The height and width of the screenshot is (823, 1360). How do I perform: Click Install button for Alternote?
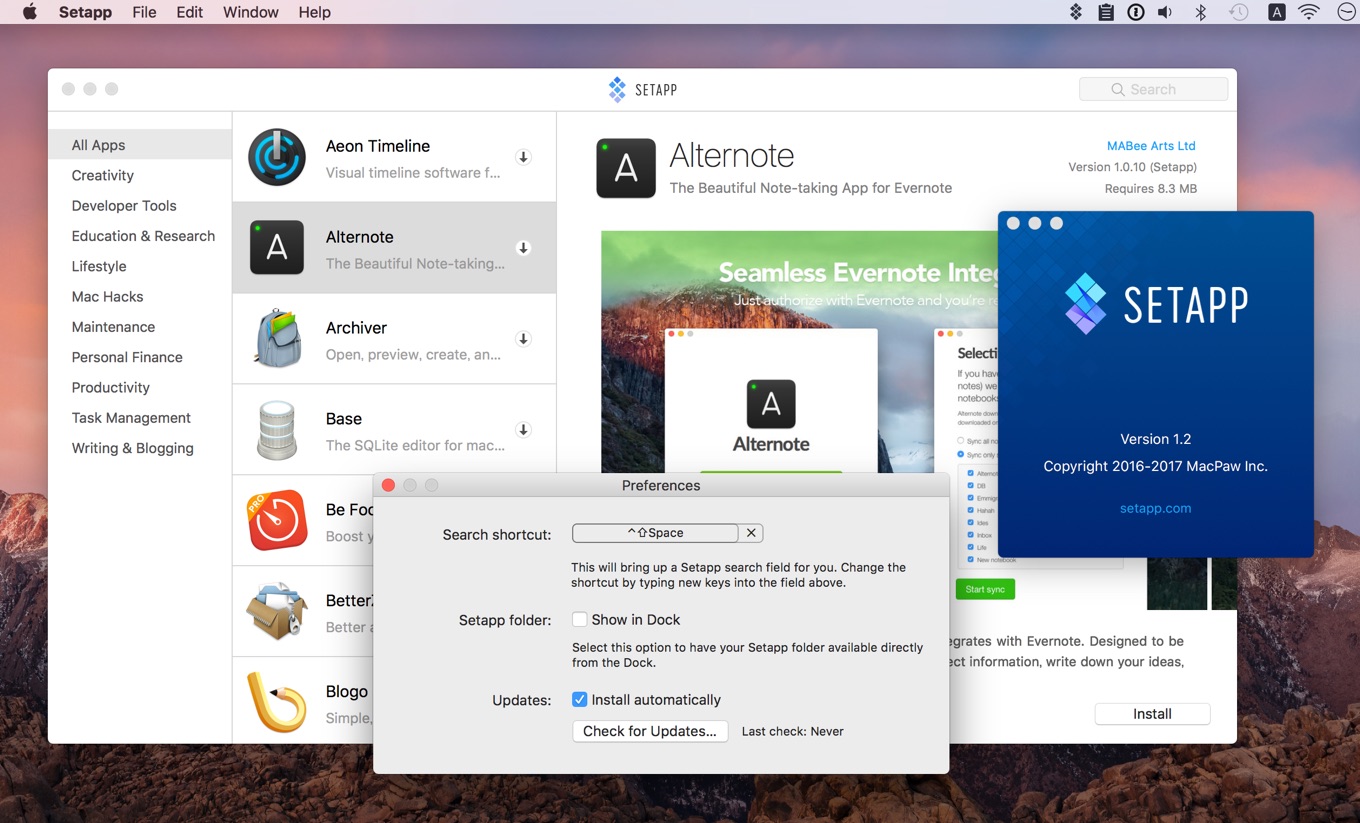pyautogui.click(x=1152, y=714)
